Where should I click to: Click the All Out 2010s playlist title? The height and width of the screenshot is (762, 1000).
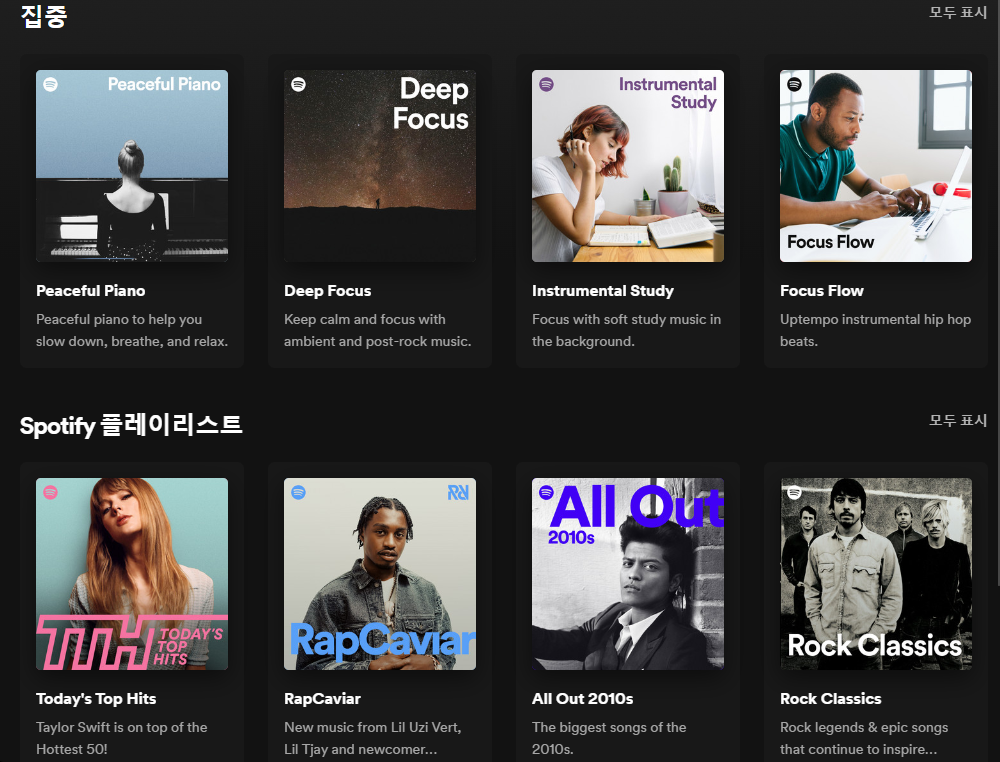(583, 699)
